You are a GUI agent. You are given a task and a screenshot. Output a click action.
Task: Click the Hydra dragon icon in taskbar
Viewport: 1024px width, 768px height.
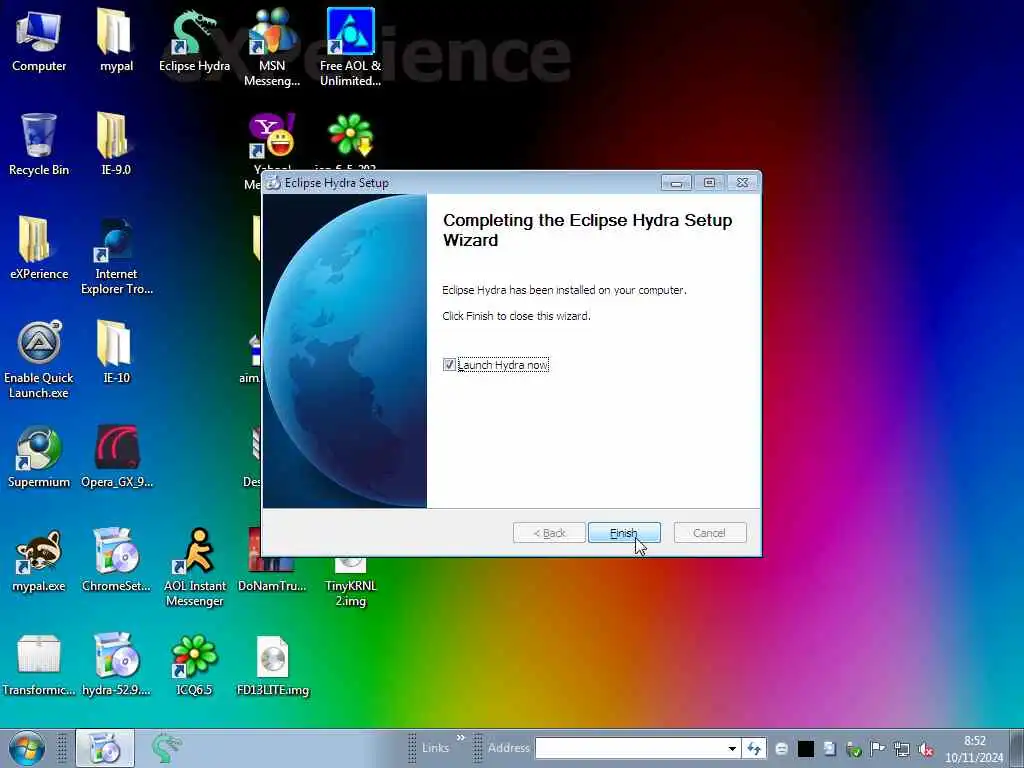click(x=166, y=748)
